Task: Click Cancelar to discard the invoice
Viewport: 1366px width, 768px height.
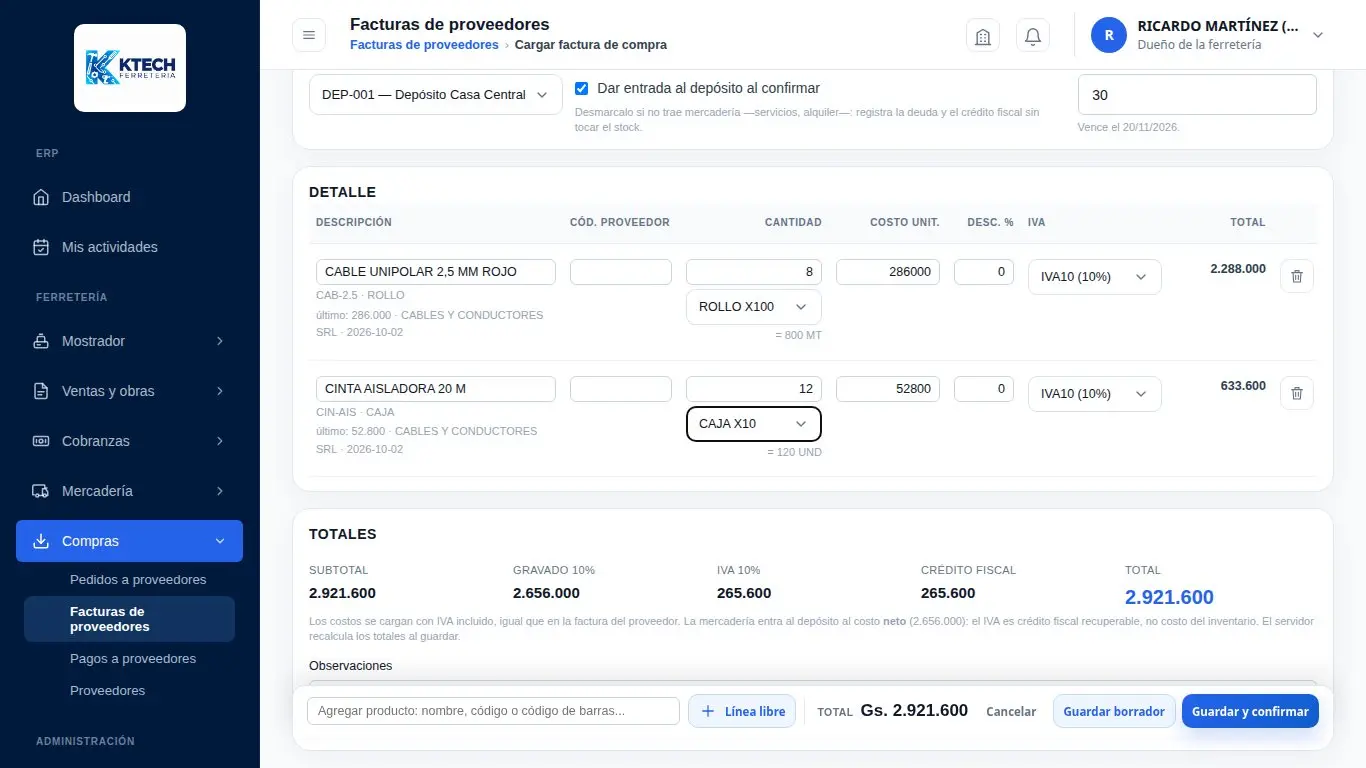Action: [1011, 712]
